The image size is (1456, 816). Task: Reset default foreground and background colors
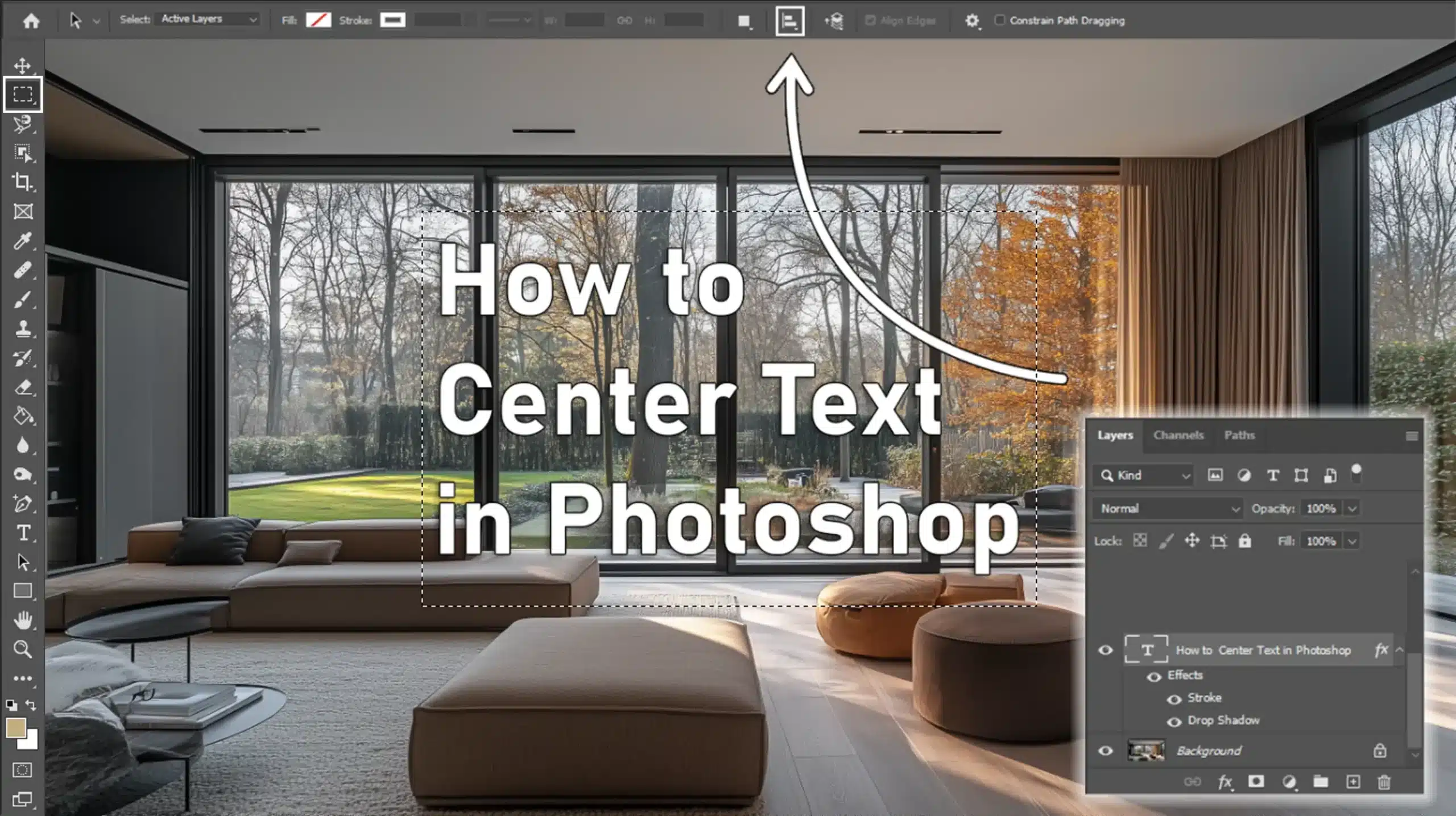(11, 706)
